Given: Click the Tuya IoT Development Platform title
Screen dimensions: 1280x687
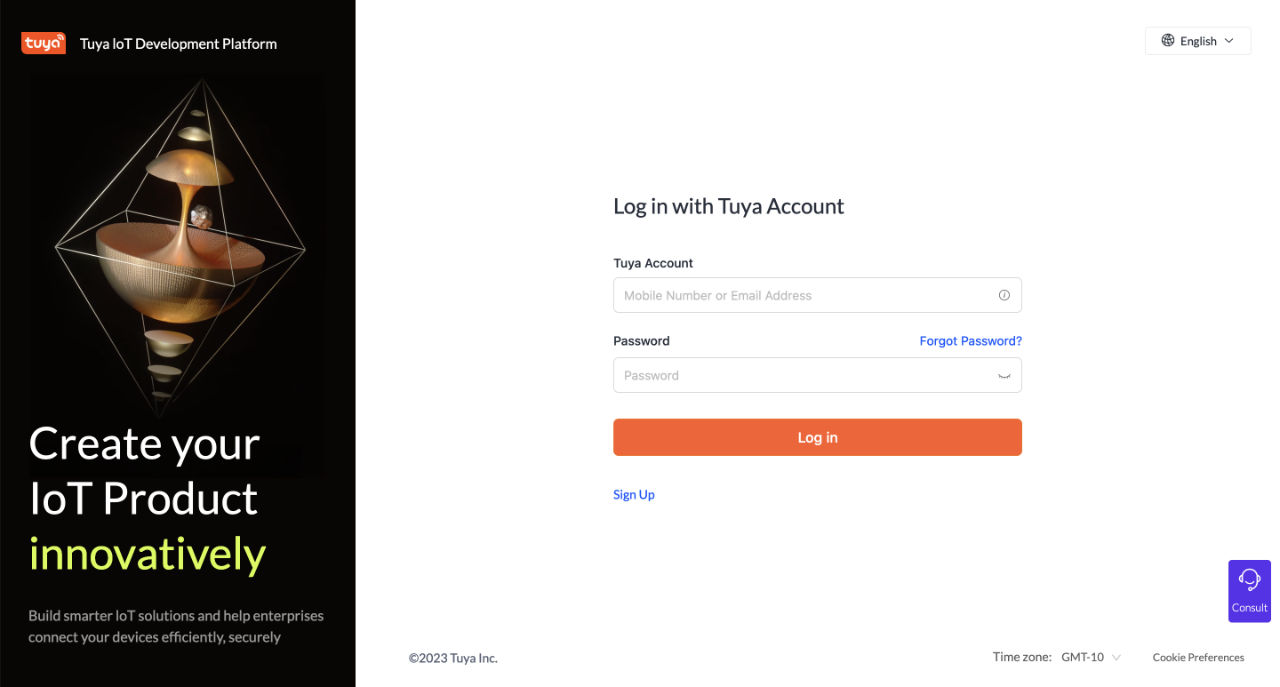Looking at the screenshot, I should 178,44.
